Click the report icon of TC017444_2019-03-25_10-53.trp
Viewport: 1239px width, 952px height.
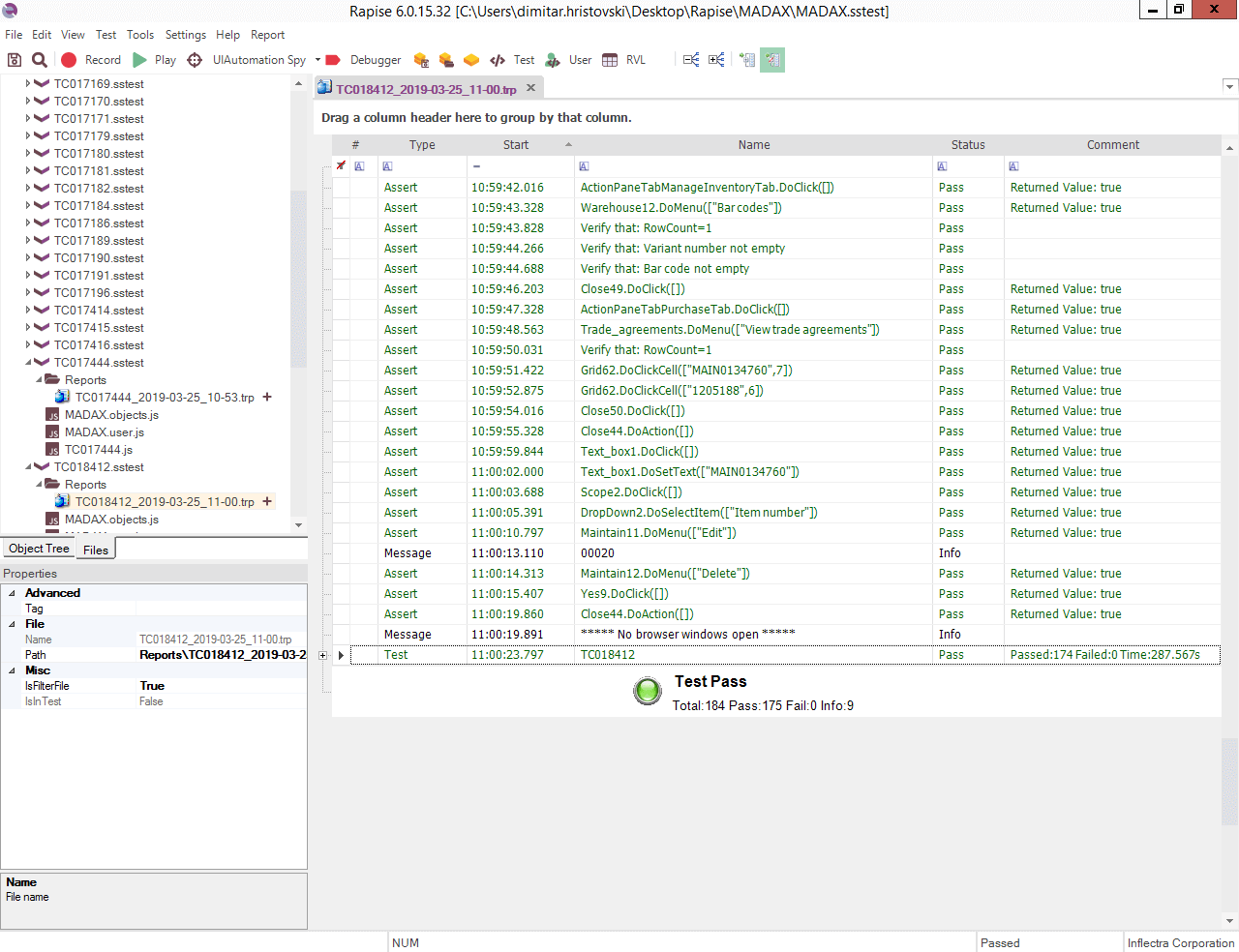(62, 397)
